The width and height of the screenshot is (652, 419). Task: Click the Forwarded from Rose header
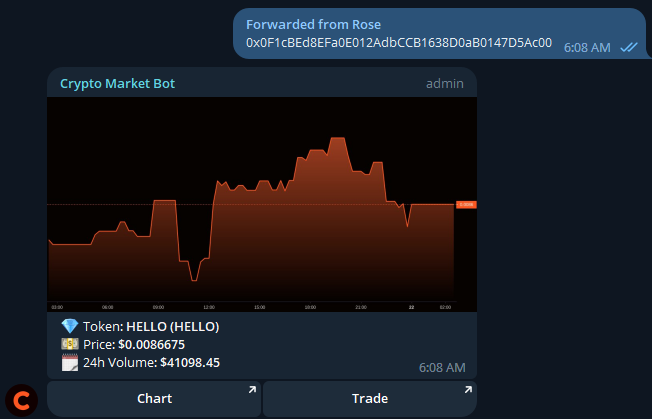pyautogui.click(x=313, y=25)
